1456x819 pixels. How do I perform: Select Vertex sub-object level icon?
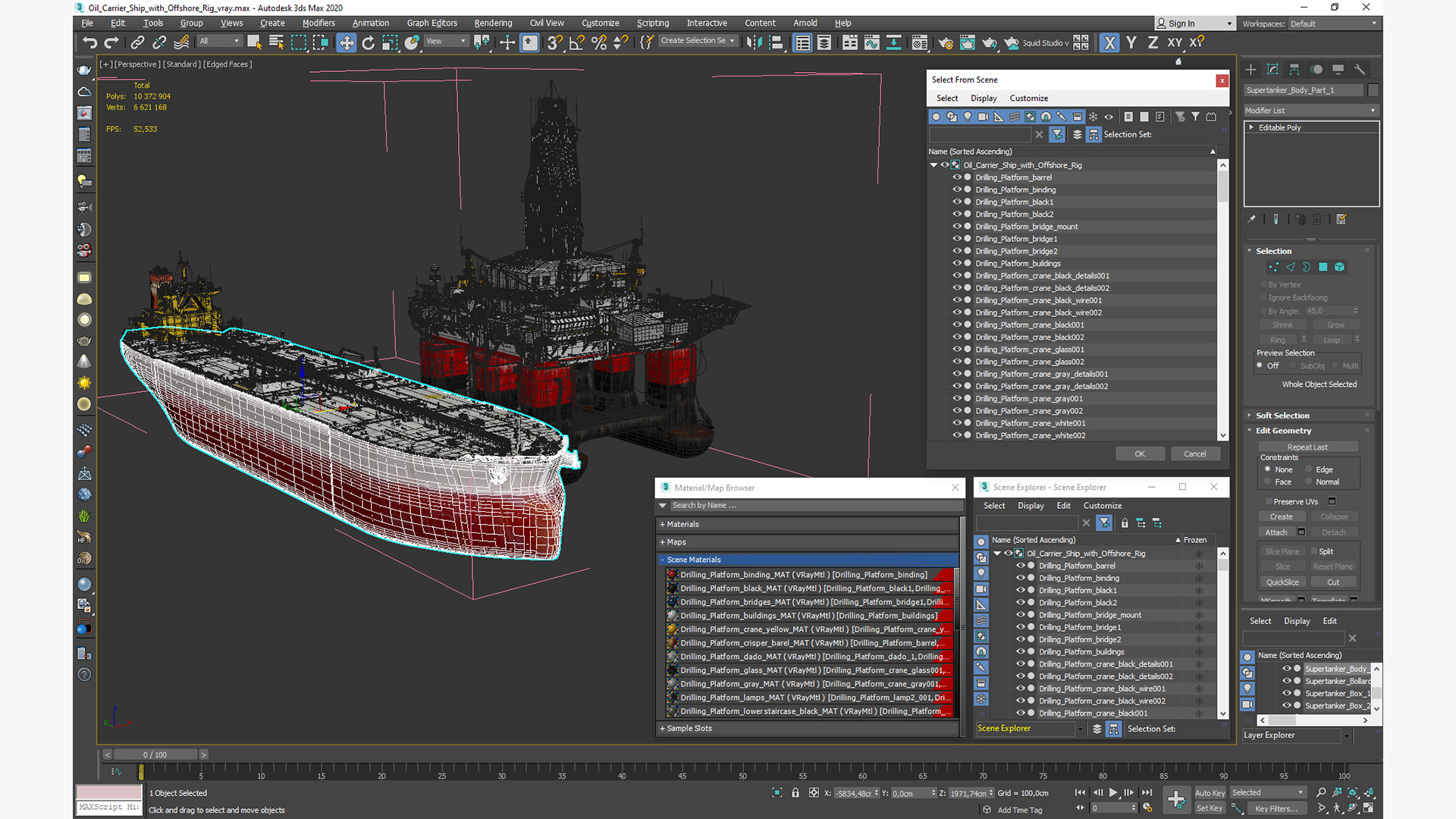click(1273, 267)
